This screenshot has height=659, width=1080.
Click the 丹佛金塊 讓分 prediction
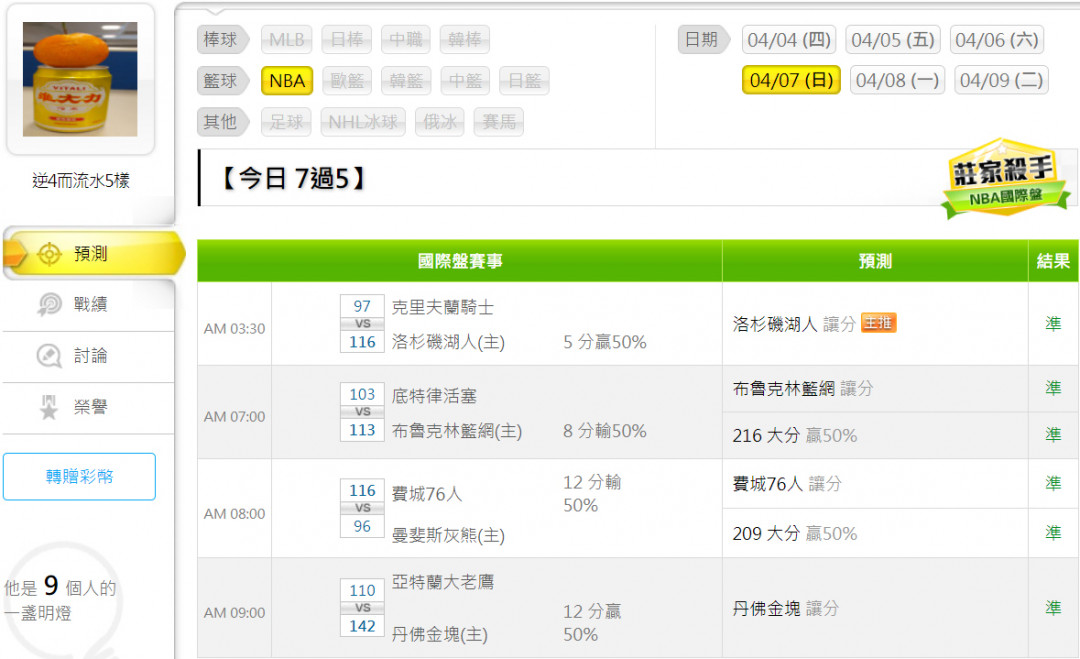click(x=786, y=609)
